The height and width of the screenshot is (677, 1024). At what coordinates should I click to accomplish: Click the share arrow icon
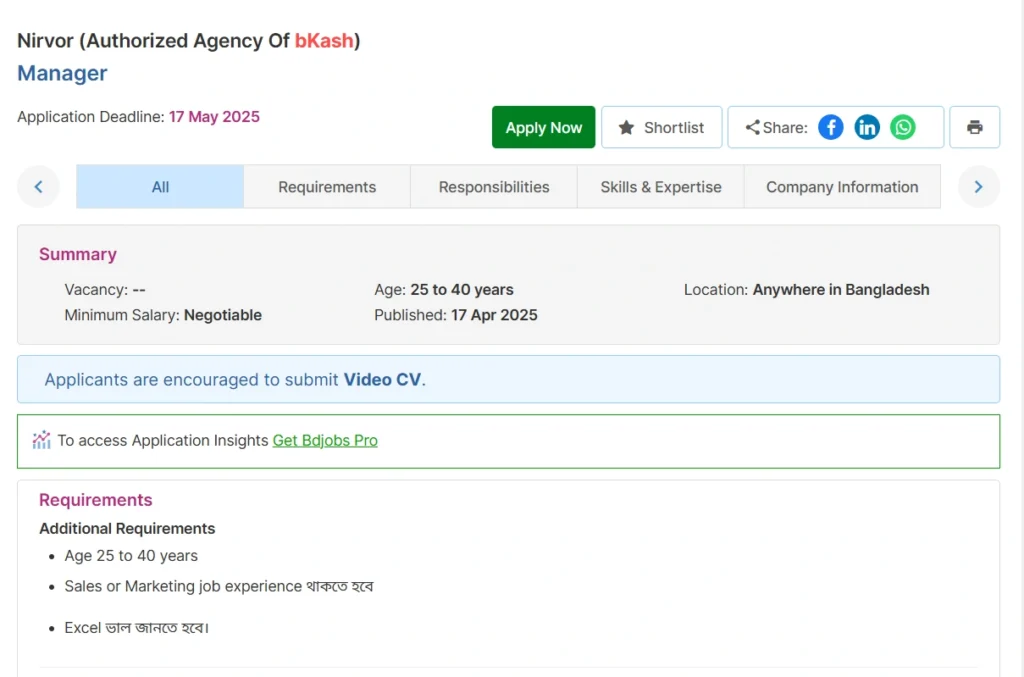(752, 127)
